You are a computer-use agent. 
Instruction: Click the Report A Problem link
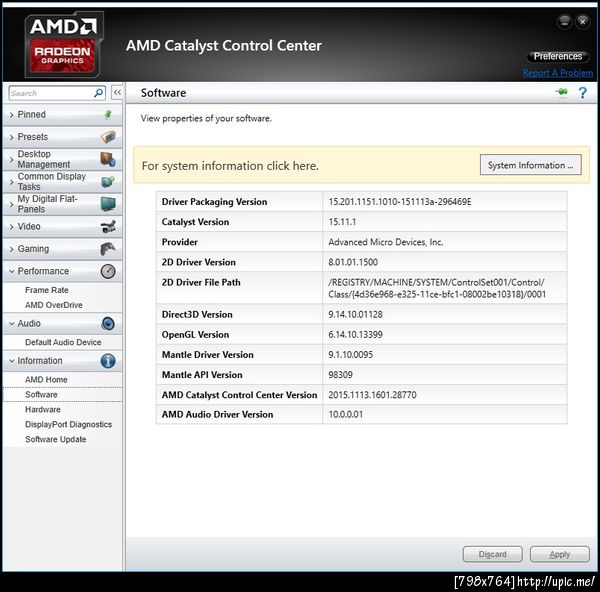(558, 73)
